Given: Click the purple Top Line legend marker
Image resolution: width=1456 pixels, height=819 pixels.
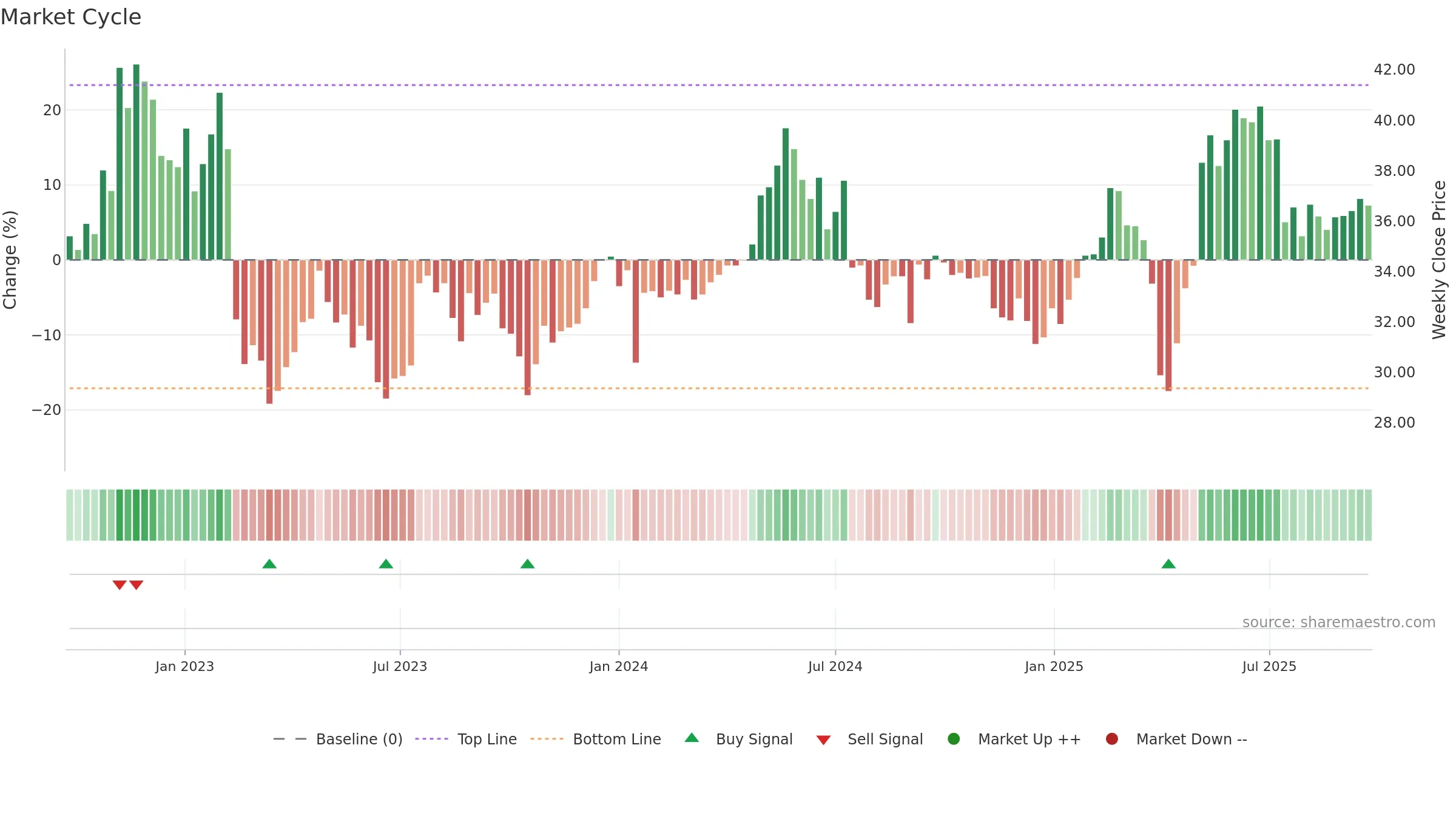Looking at the screenshot, I should tap(431, 739).
